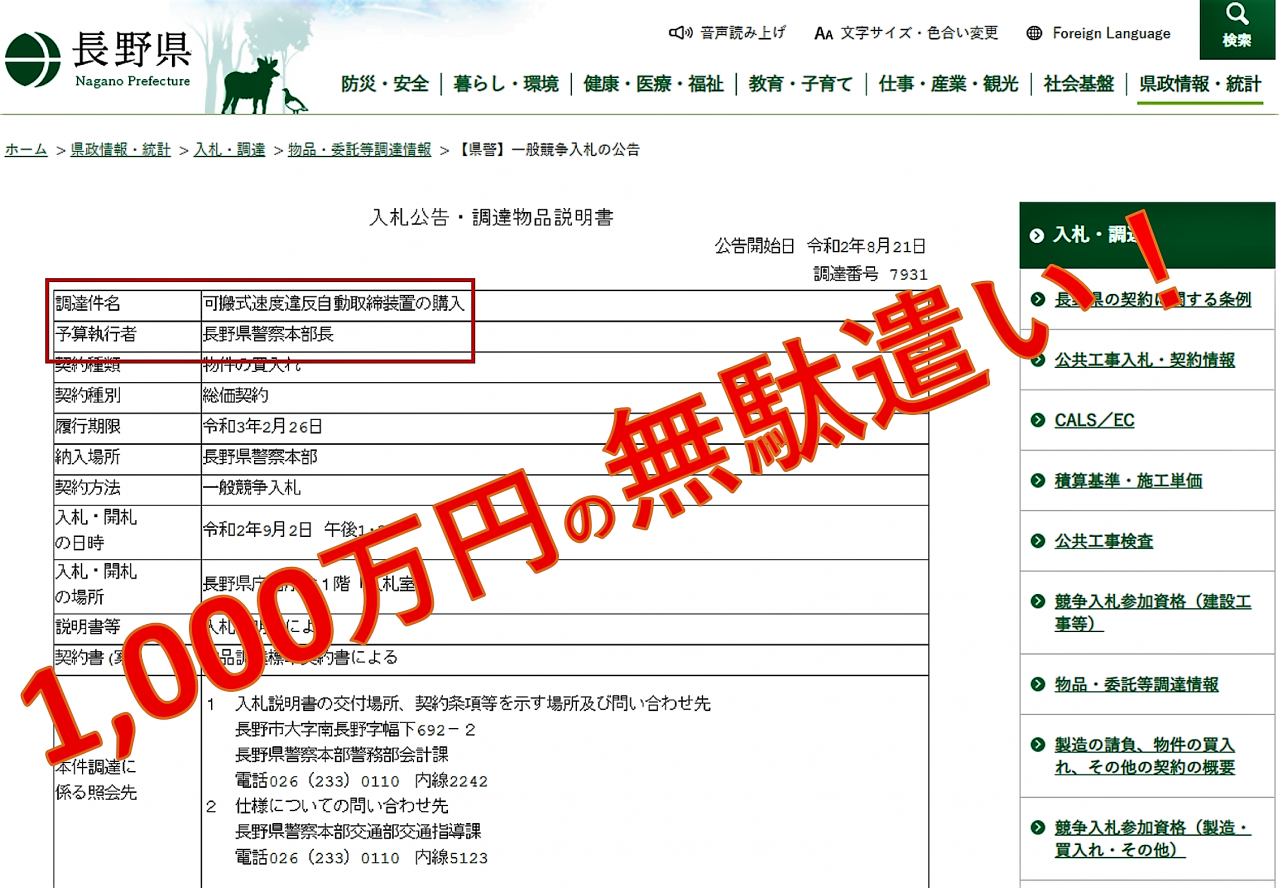Open 競争入札参加資格（建設工事等） link

pos(1152,612)
